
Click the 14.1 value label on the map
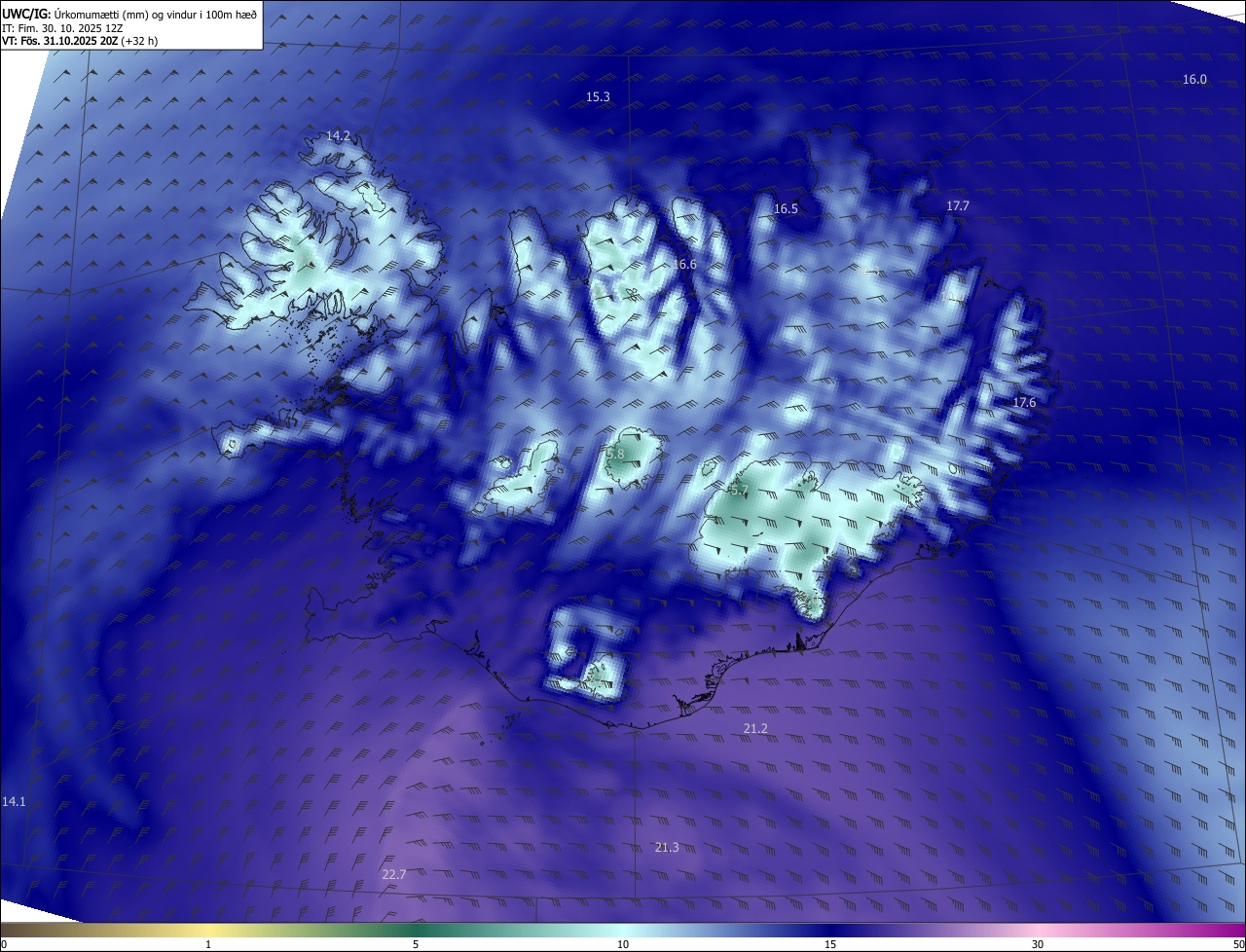coord(14,802)
